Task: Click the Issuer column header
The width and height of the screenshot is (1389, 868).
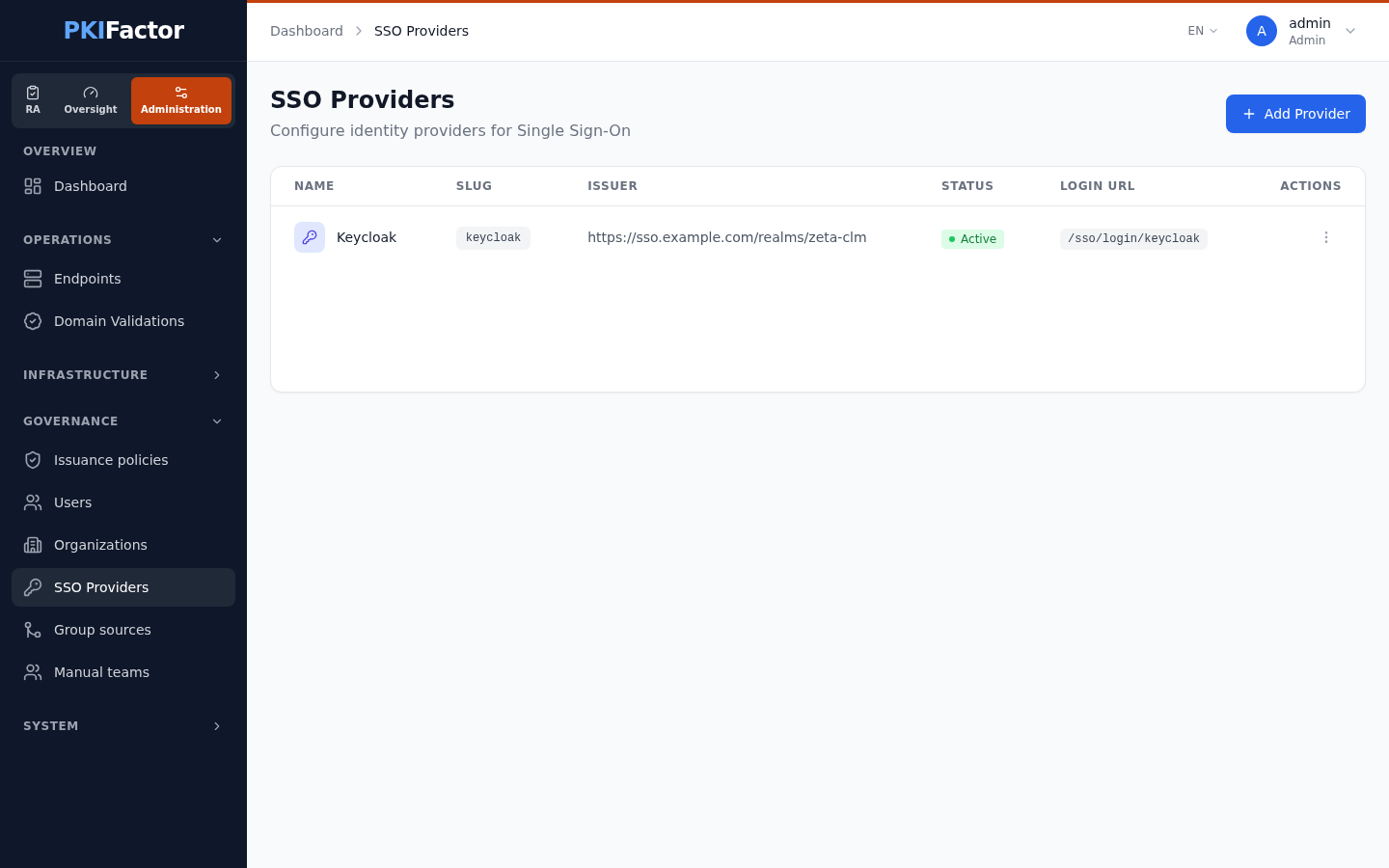Action: click(613, 186)
